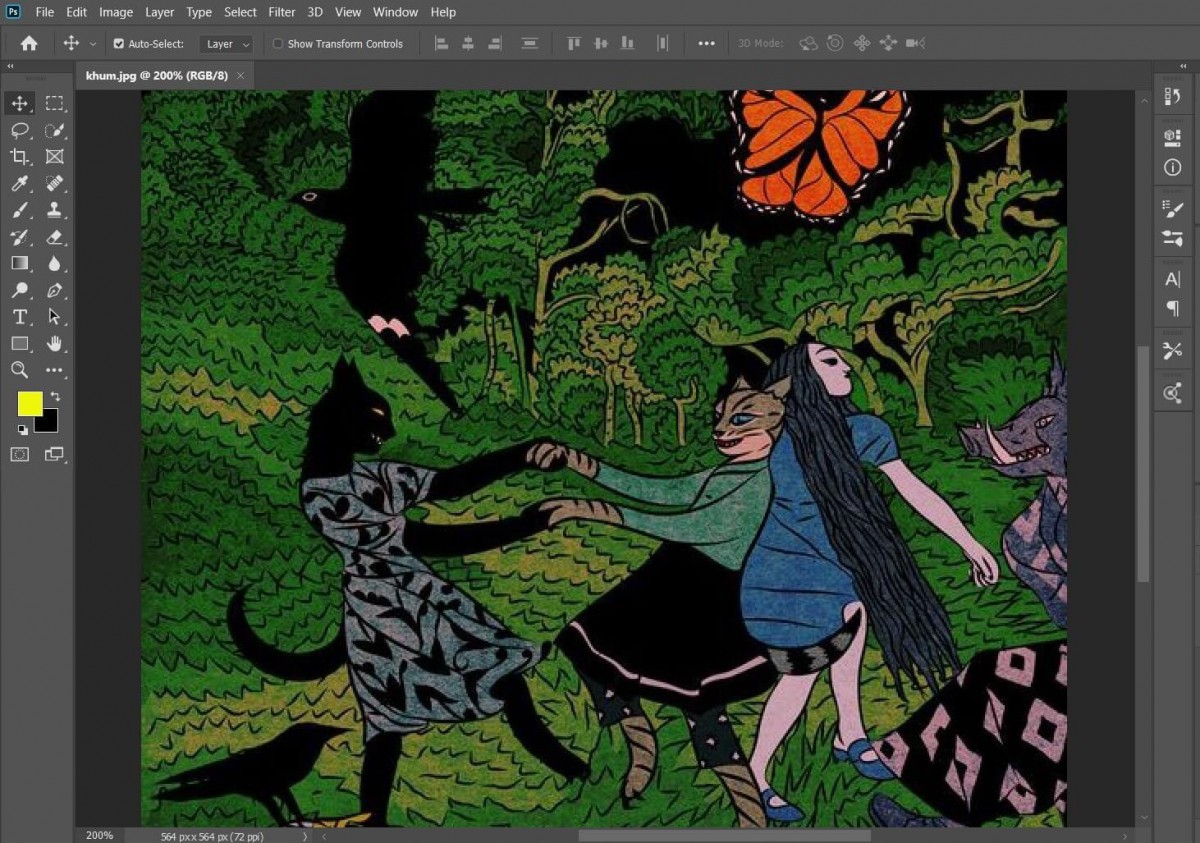Viewport: 1200px width, 843px height.
Task: Open the Edit Toolbar three-dots button
Action: (x=54, y=370)
